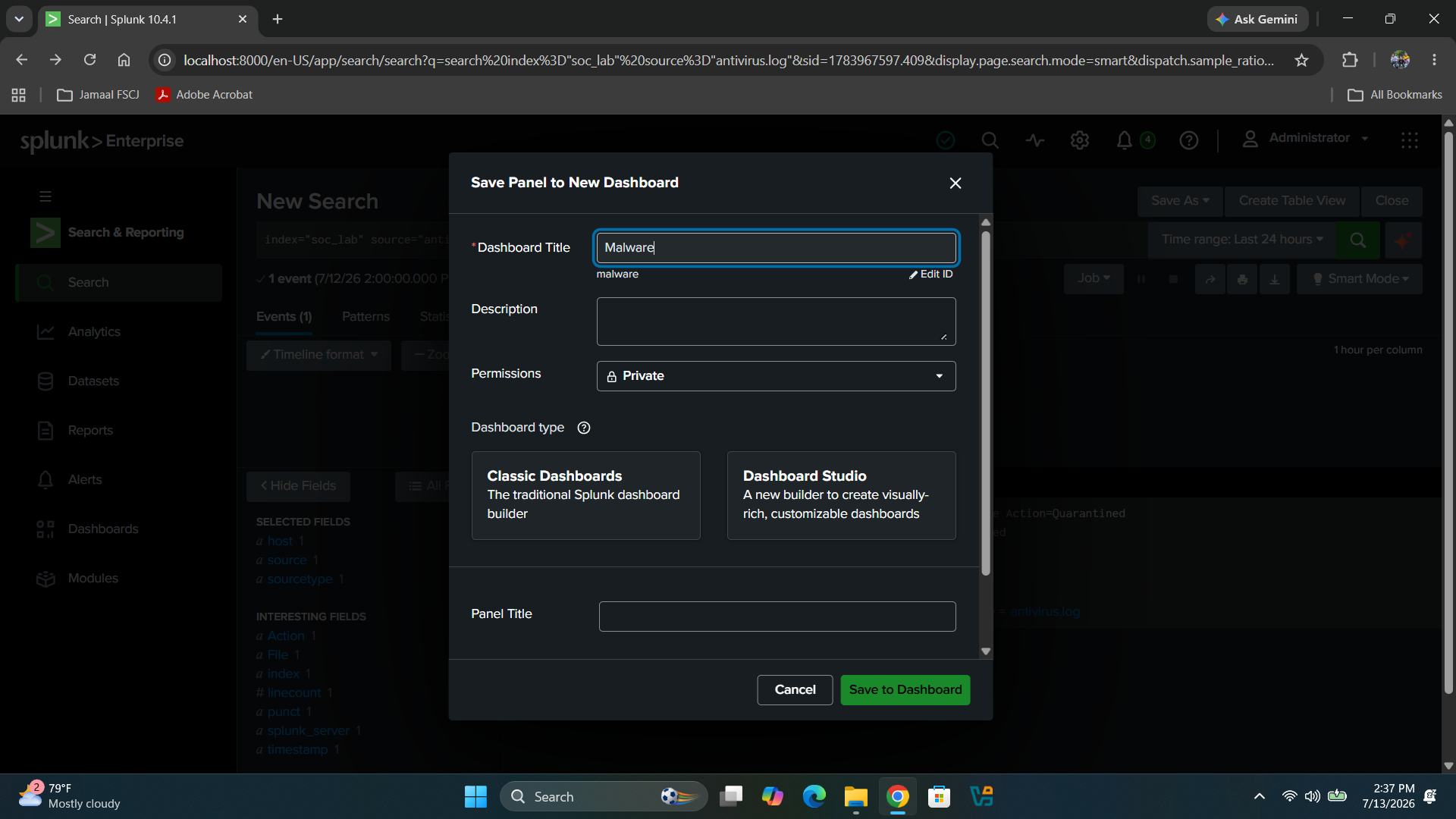Close the Save Panel dialog with X
The height and width of the screenshot is (819, 1456).
(955, 184)
